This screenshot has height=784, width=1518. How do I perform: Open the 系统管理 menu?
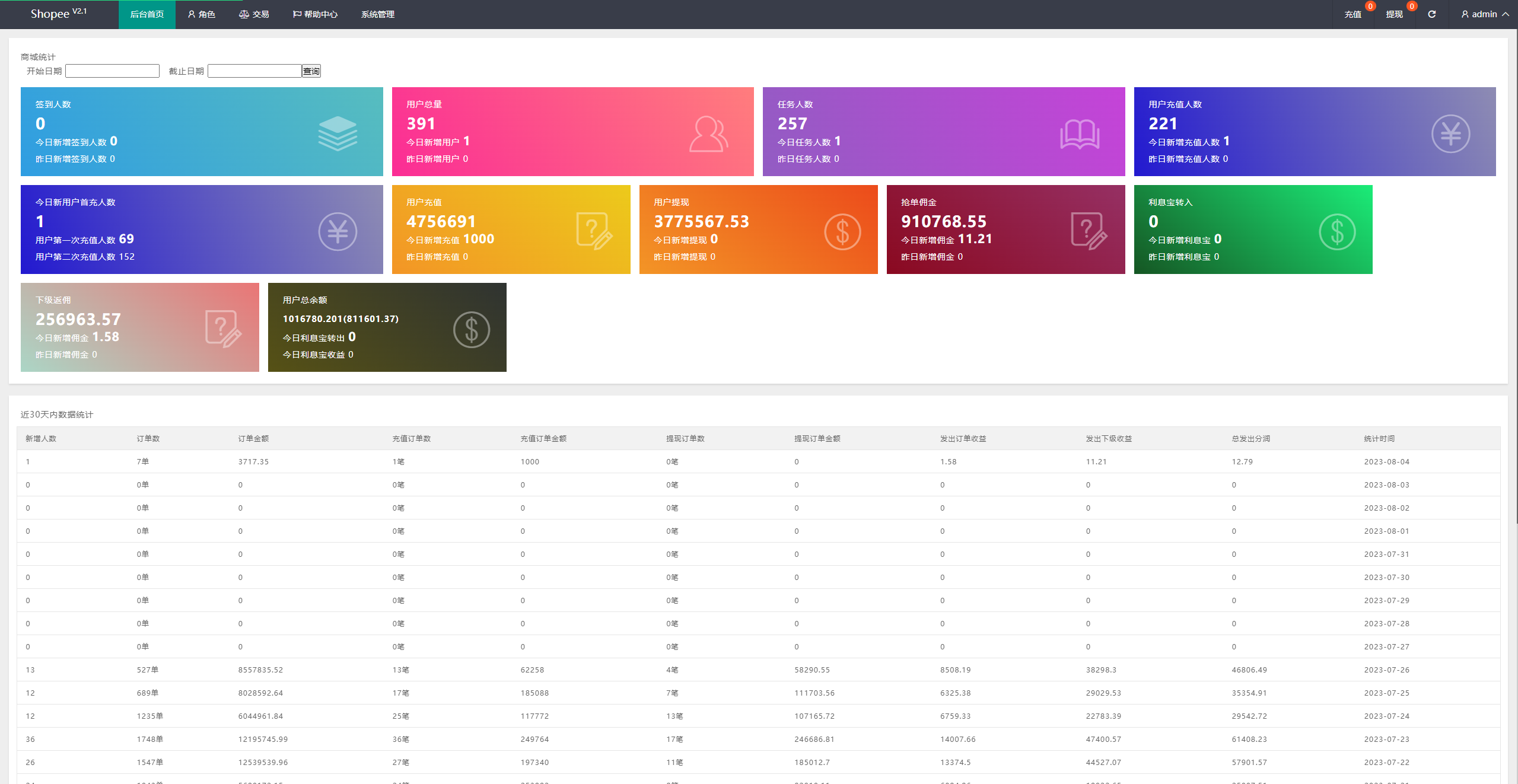378,14
